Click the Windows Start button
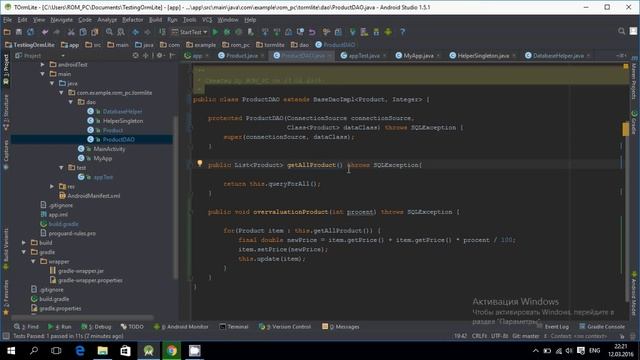This screenshot has width=640, height=360. [11, 351]
